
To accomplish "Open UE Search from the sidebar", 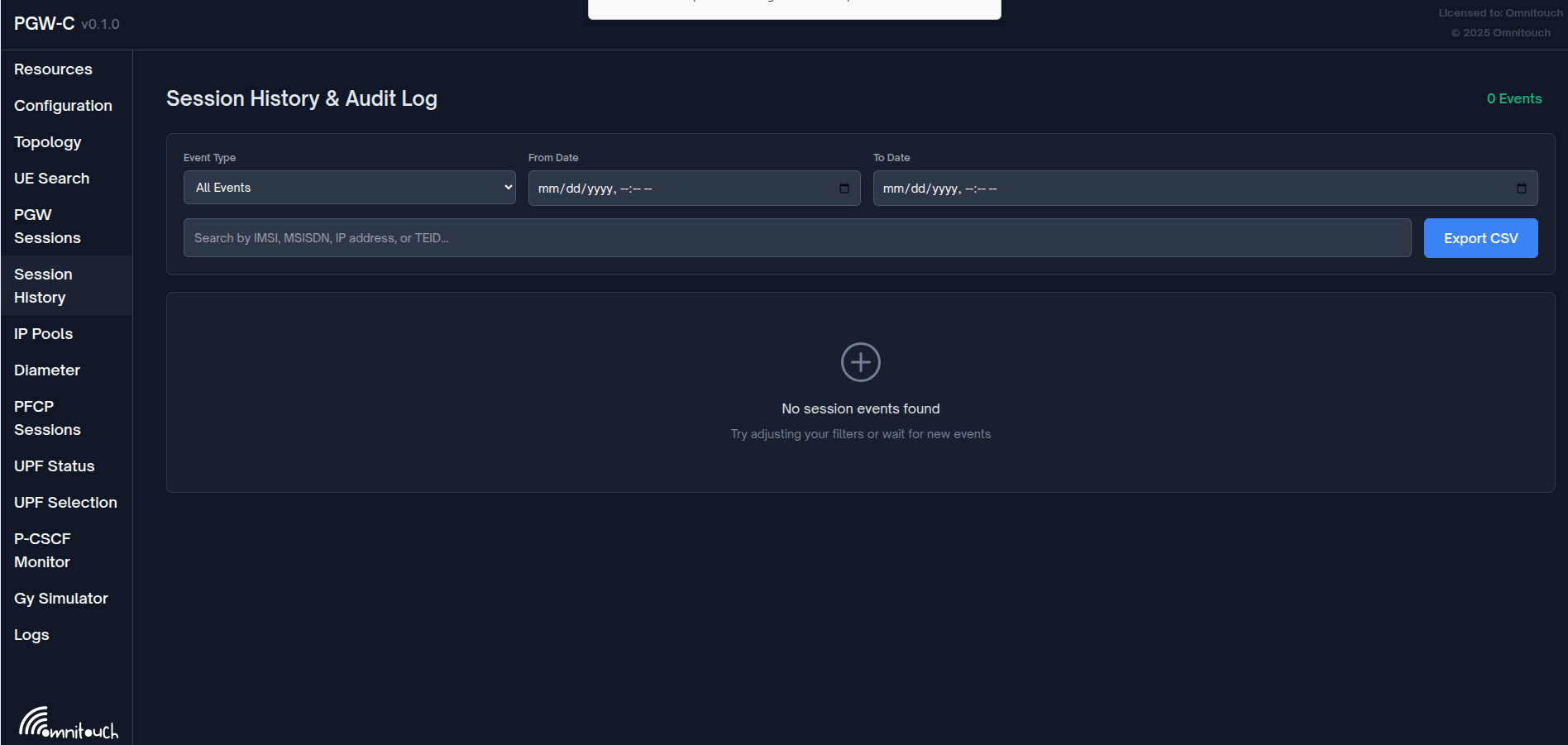I will pos(51,179).
